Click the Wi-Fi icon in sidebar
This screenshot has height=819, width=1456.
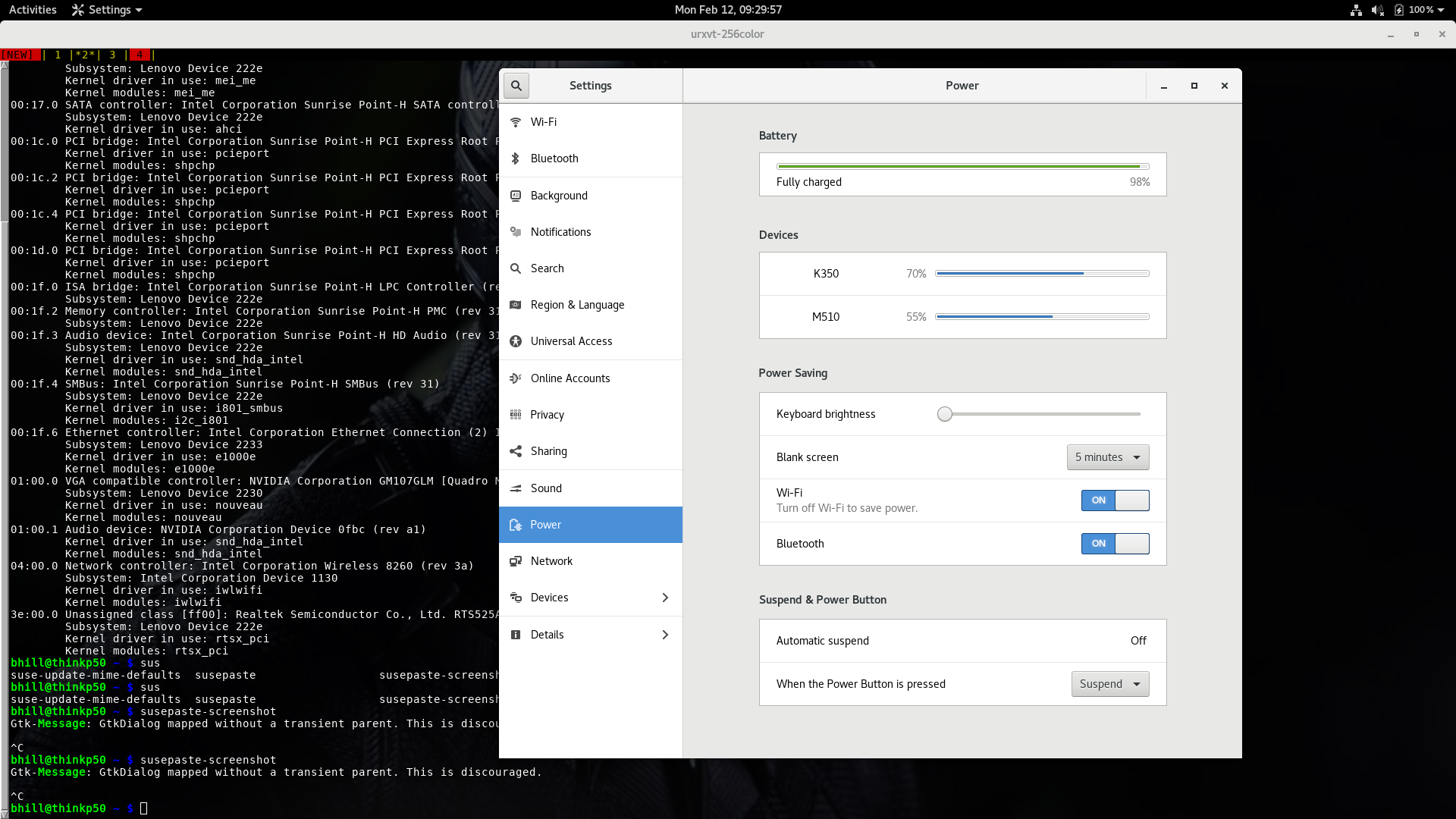(516, 122)
